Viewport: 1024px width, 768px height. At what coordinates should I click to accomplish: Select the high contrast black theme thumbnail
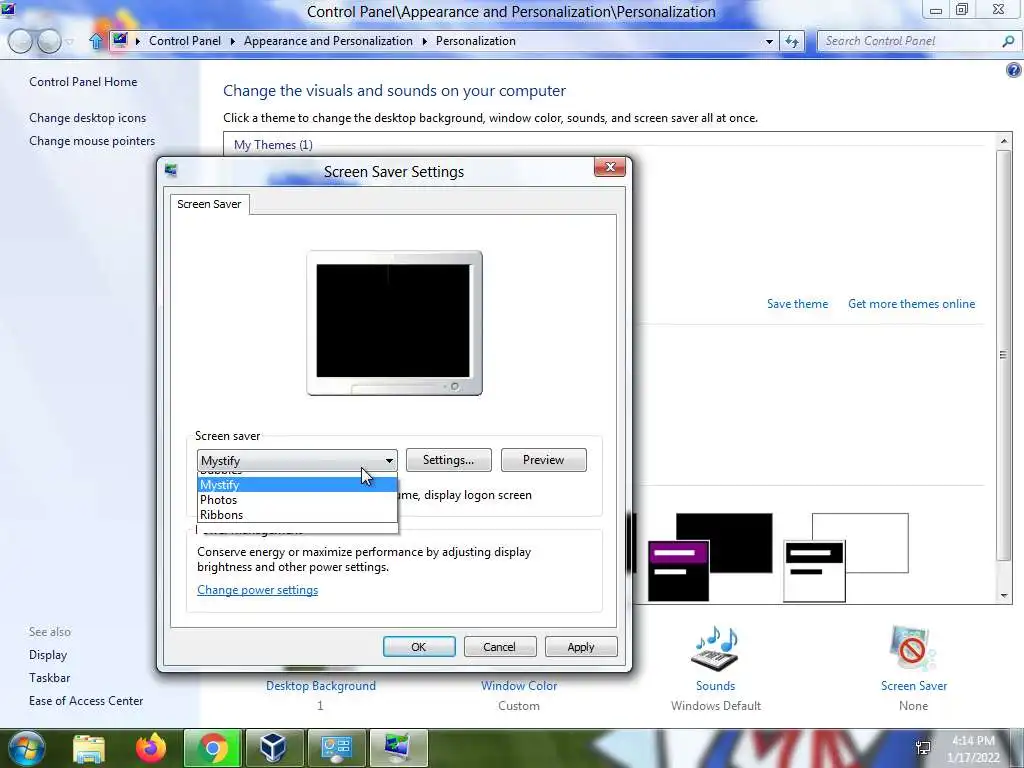coord(710,557)
